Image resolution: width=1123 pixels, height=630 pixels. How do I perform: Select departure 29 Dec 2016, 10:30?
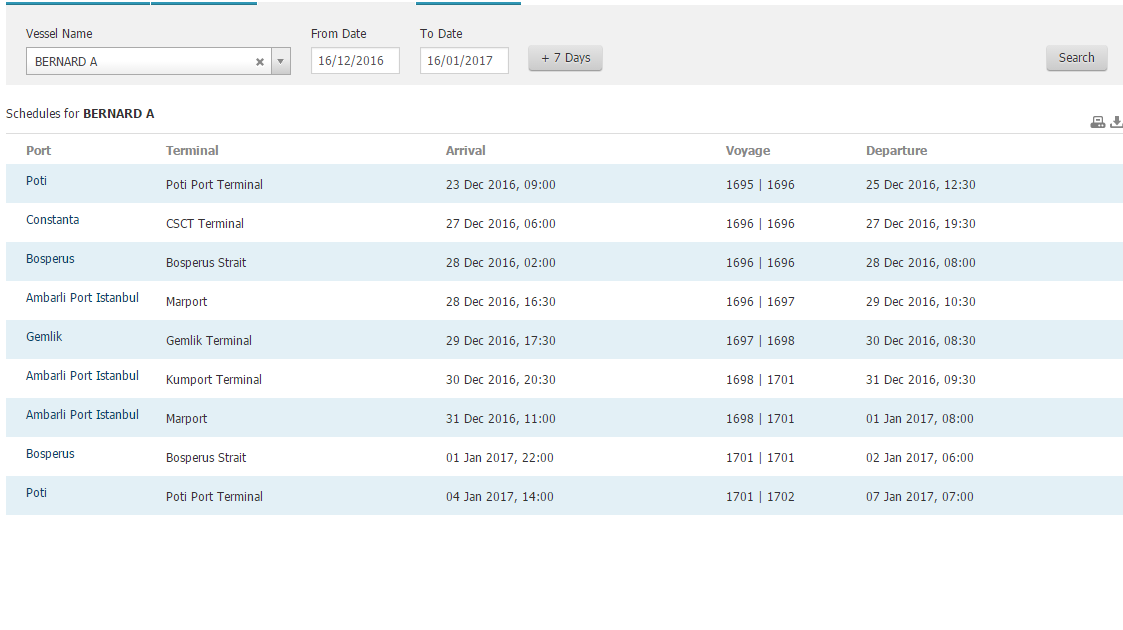tap(920, 301)
